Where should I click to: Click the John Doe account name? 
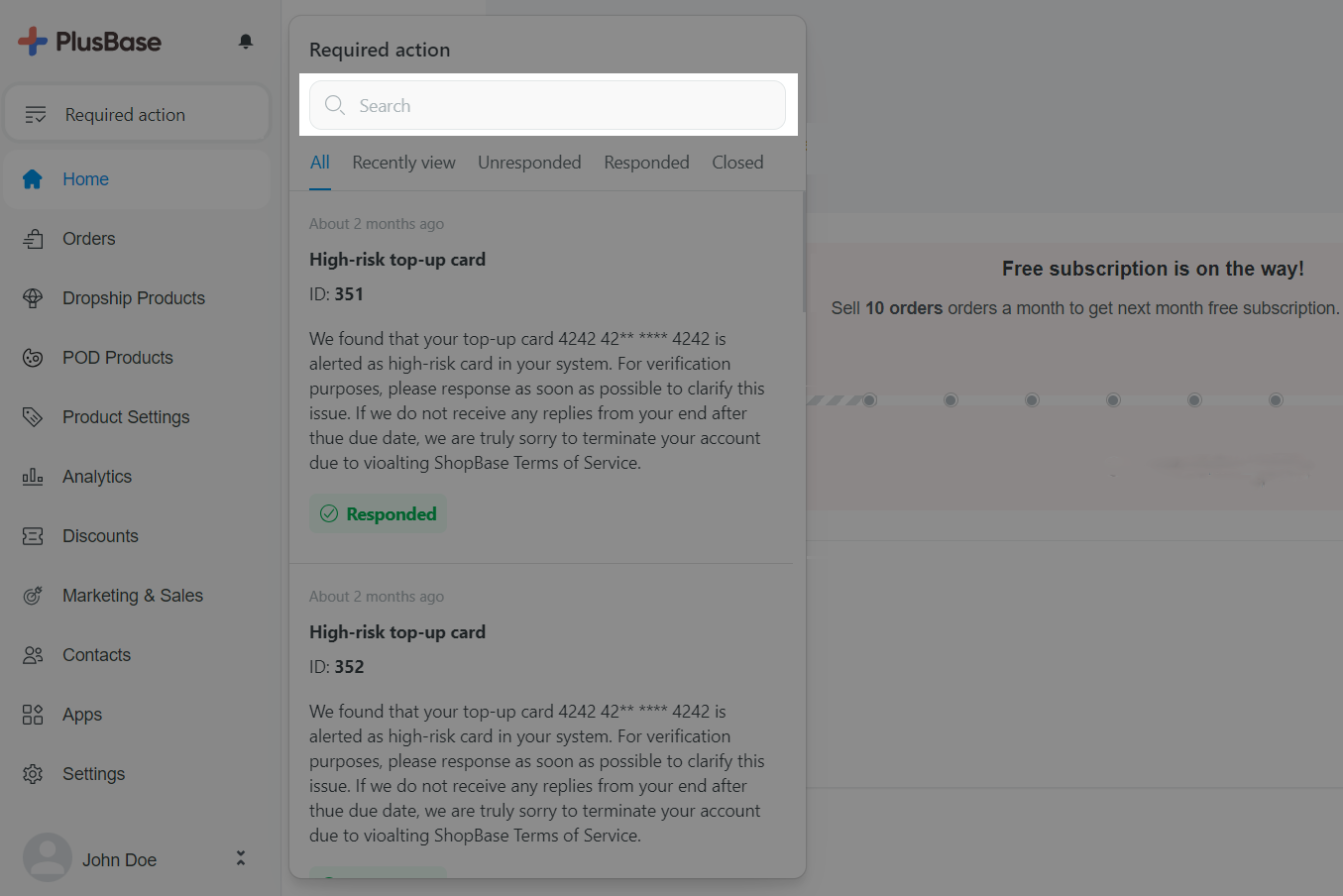tap(119, 859)
